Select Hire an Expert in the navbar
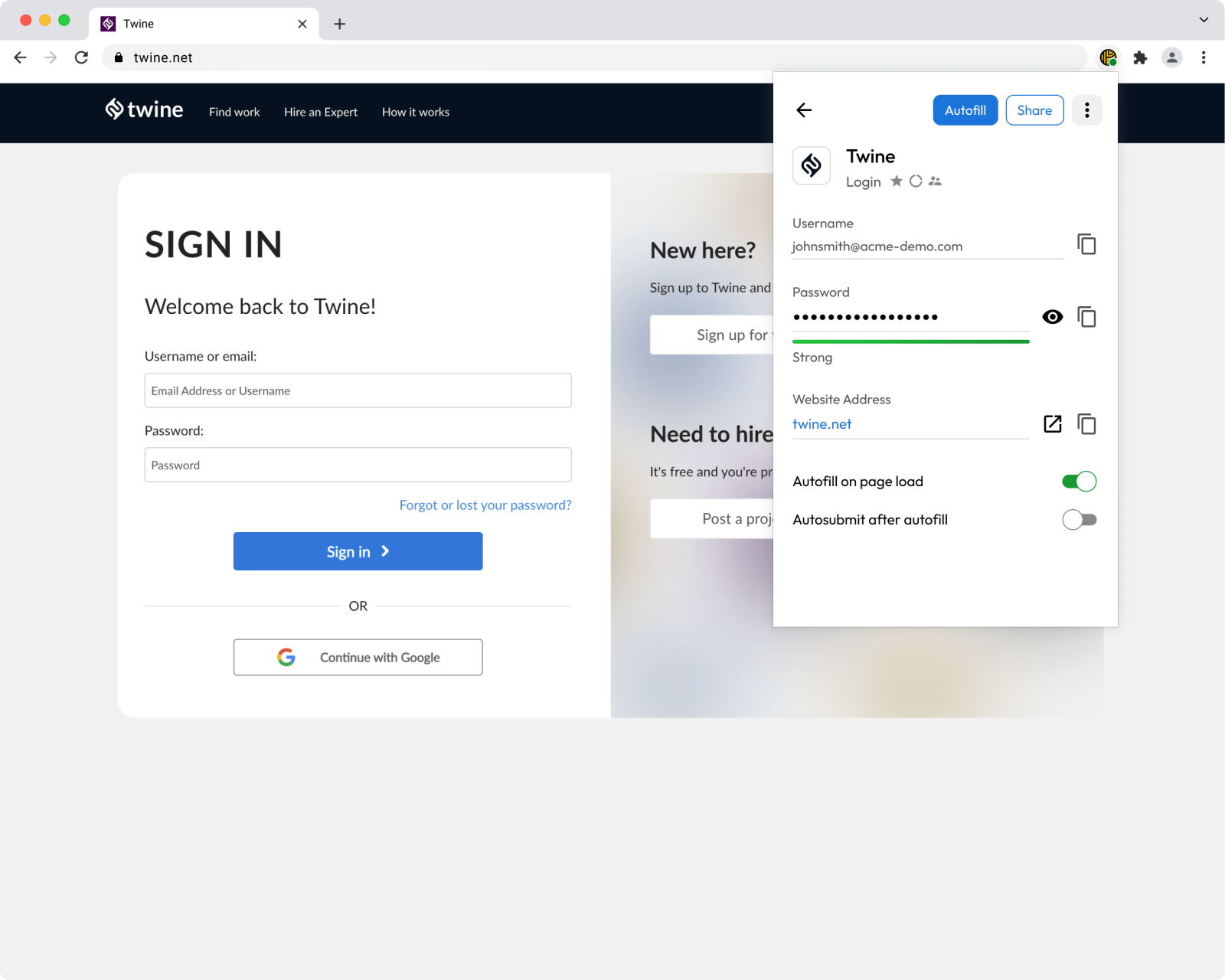This screenshot has height=980, width=1225. (x=320, y=112)
